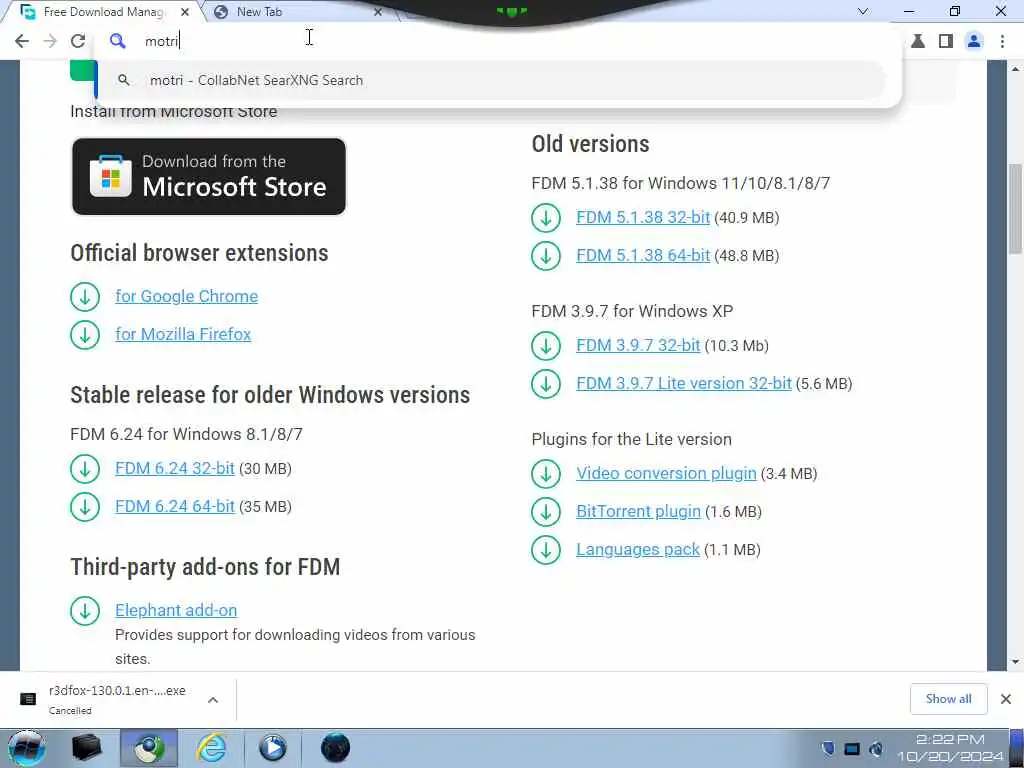Toggle the browser side panel icon
This screenshot has width=1024, height=768.
945,41
